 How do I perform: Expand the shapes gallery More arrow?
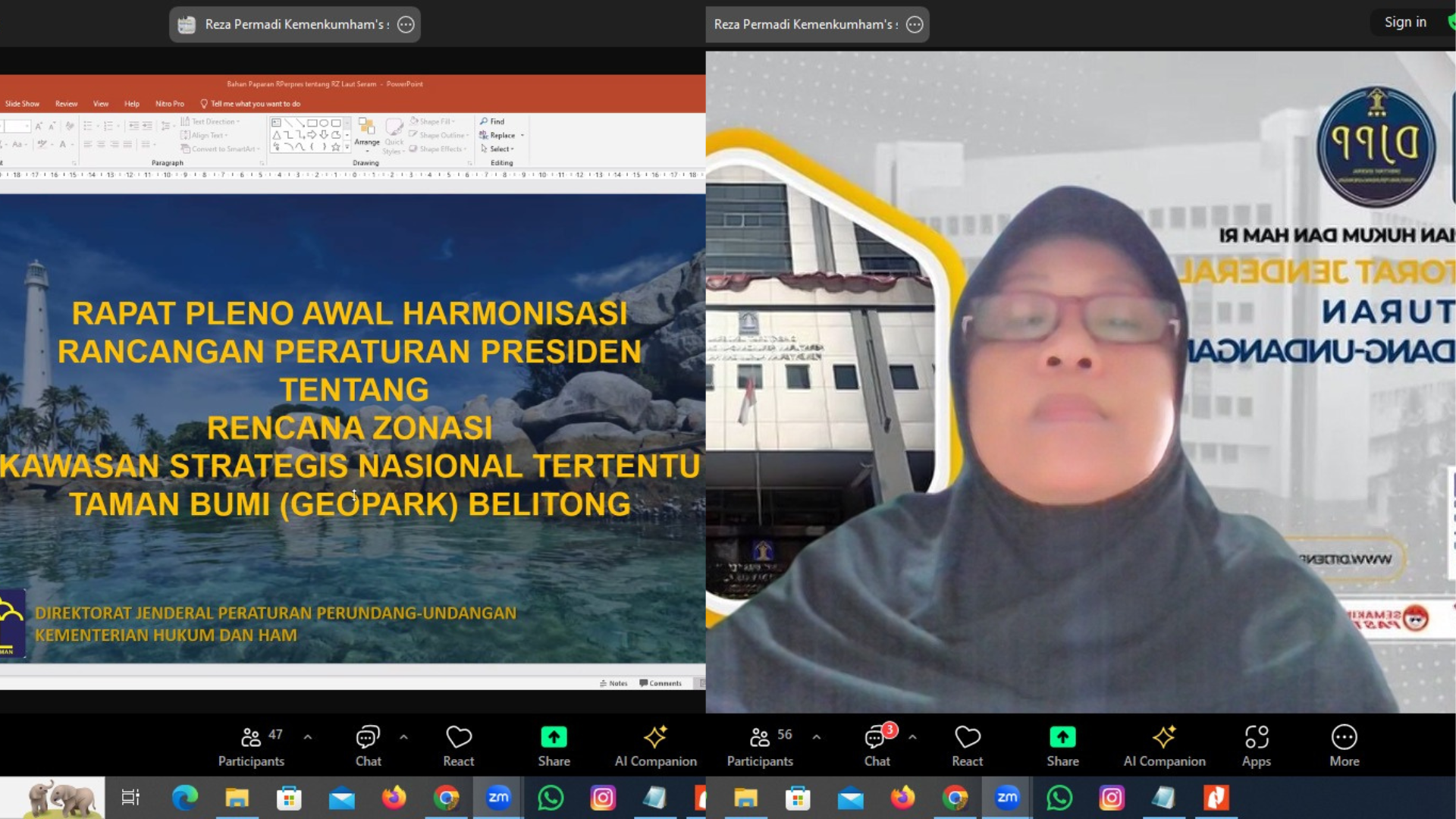tap(347, 147)
